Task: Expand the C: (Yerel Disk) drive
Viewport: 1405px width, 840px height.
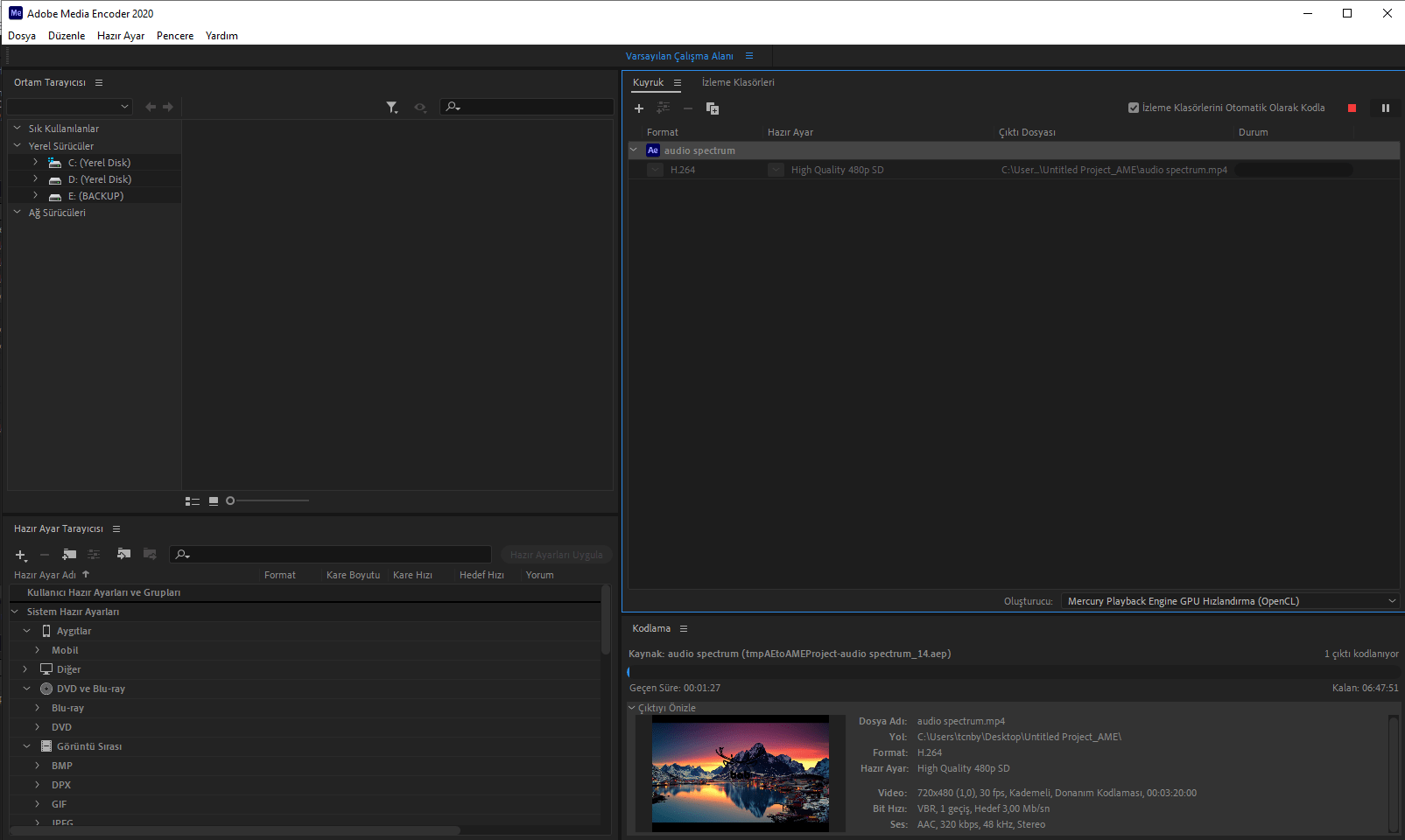Action: [35, 163]
